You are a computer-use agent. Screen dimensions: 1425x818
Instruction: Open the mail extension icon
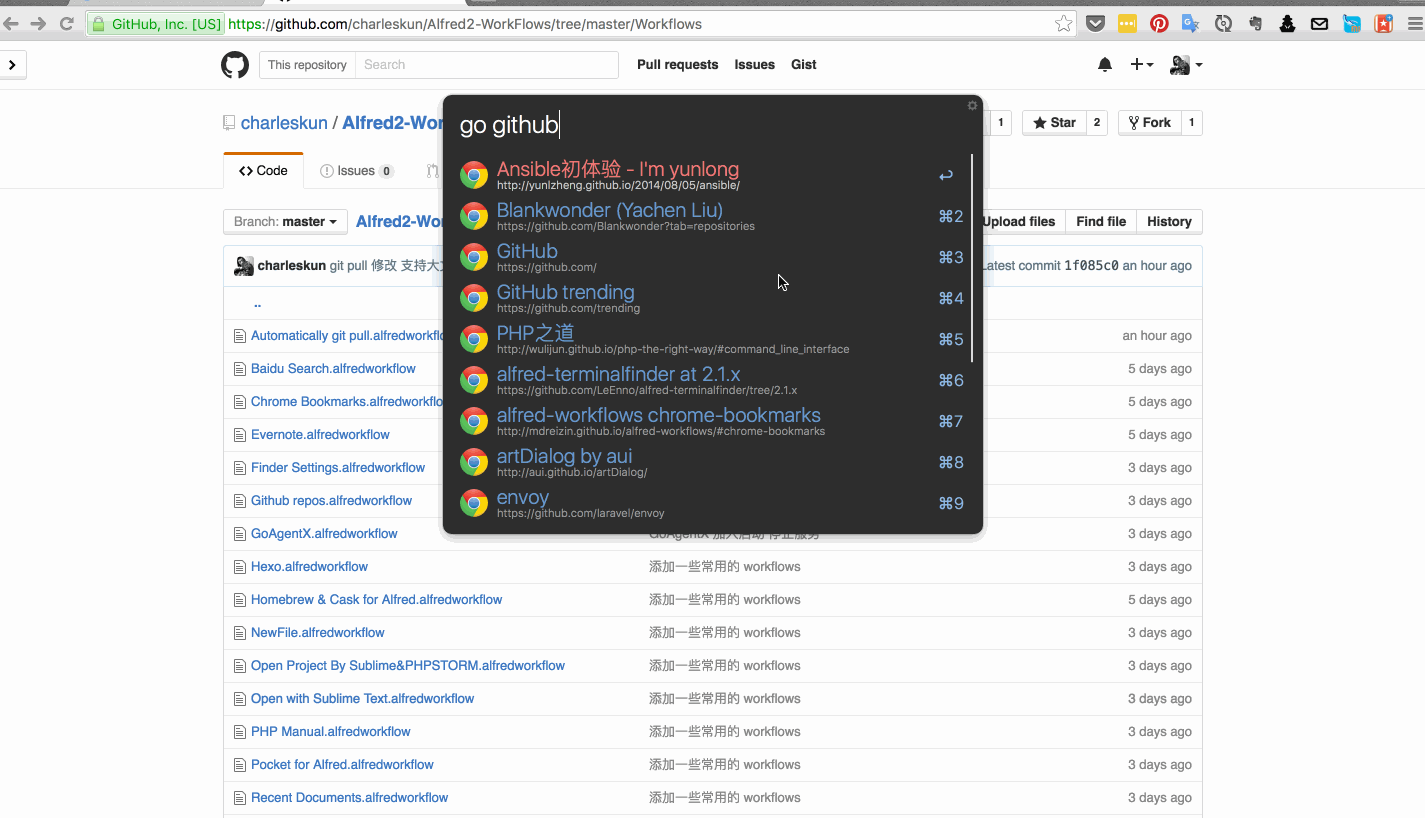click(1320, 23)
